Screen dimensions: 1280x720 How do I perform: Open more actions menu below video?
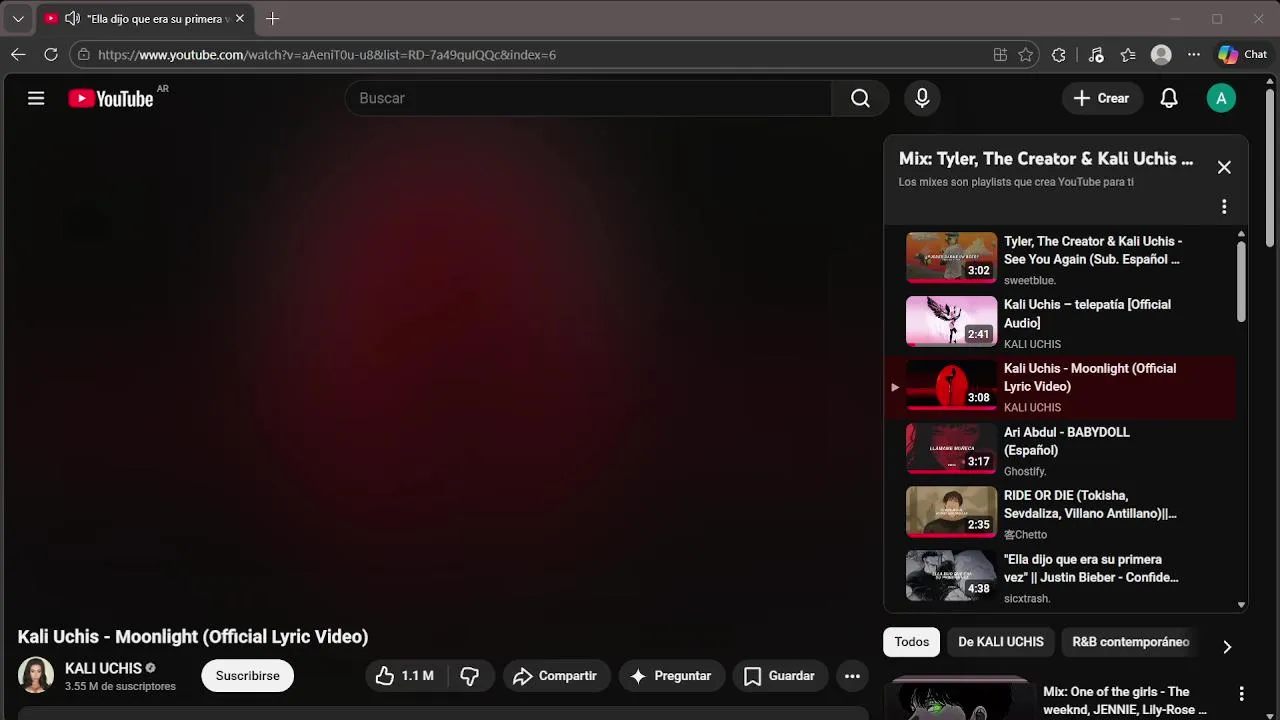pyautogui.click(x=852, y=676)
